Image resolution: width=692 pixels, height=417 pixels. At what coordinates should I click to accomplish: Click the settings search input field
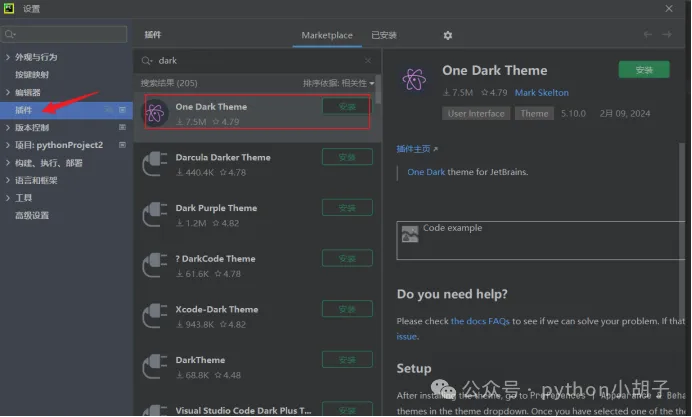(x=64, y=34)
